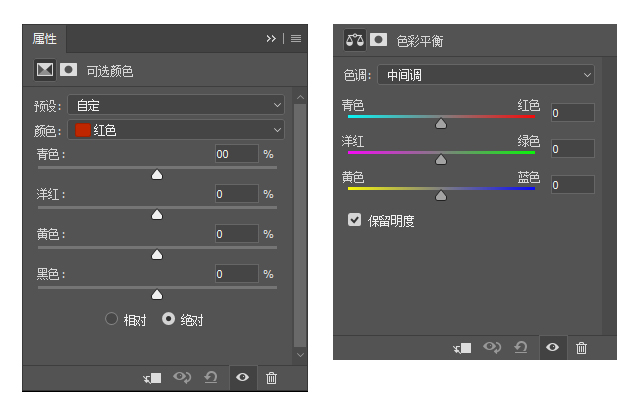Select the layer mask icon beside 可选颜色
Screen dimensions: 640x417
click(69, 70)
